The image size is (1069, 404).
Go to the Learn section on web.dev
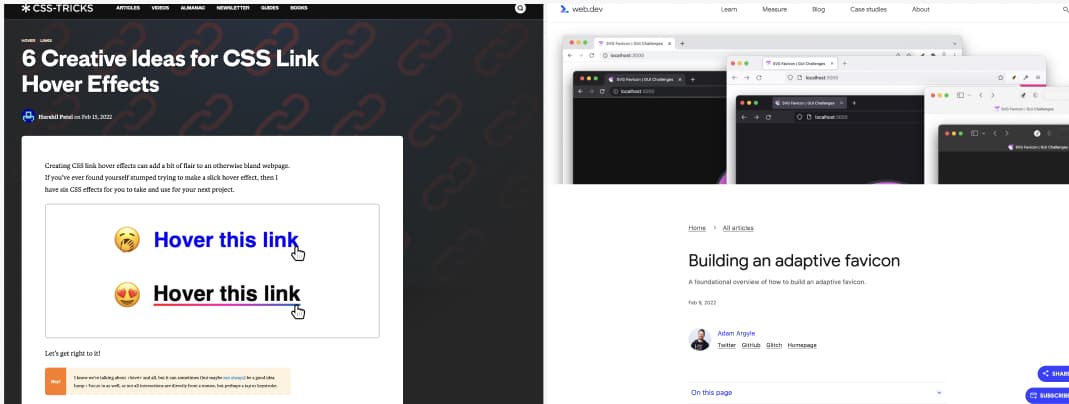pyautogui.click(x=729, y=9)
